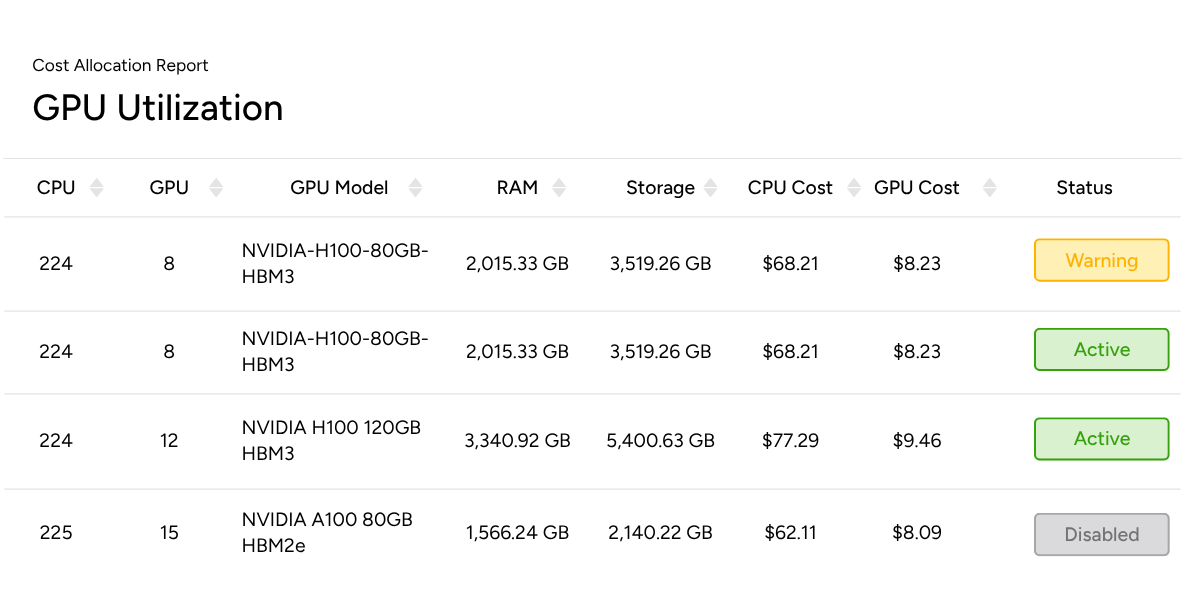
Task: Sort by RAM sort arrows
Action: tap(559, 188)
